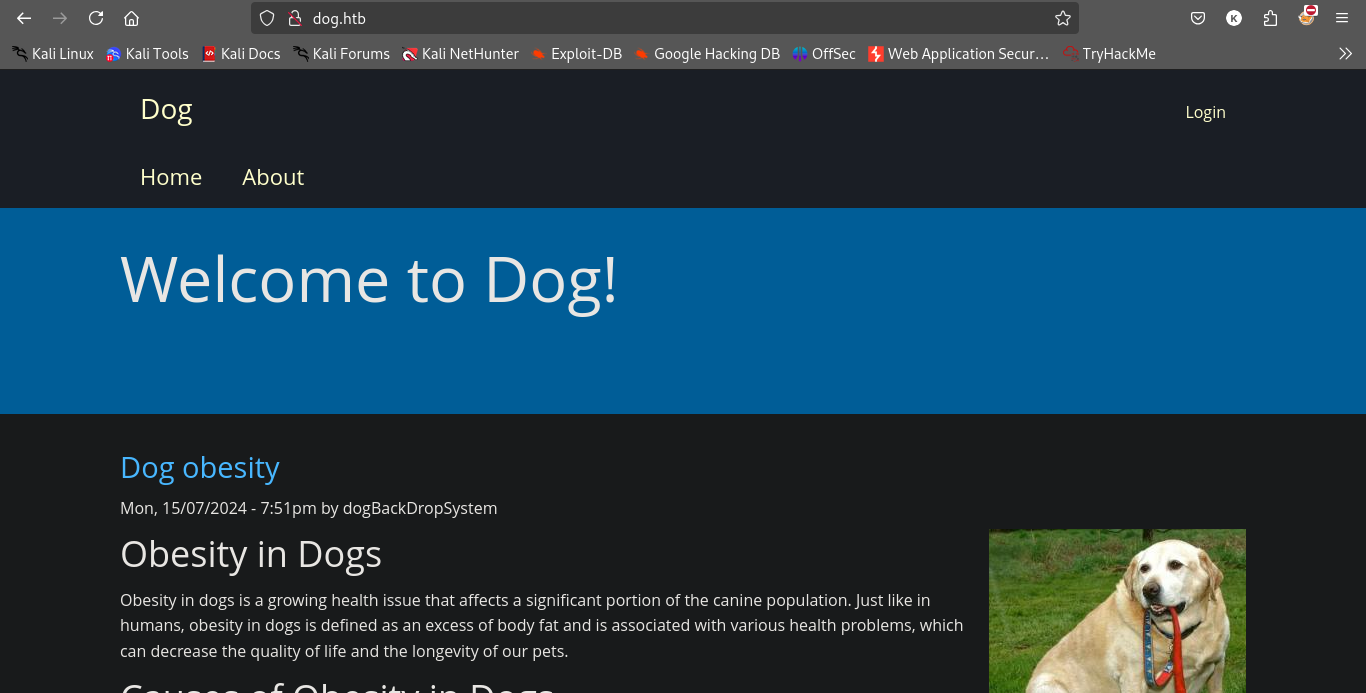Open the Dog obesity article title
This screenshot has width=1366, height=693.
tap(200, 467)
